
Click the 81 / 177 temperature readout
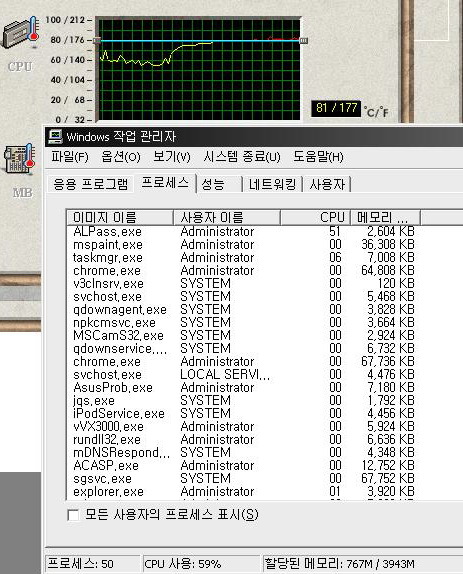(x=336, y=108)
